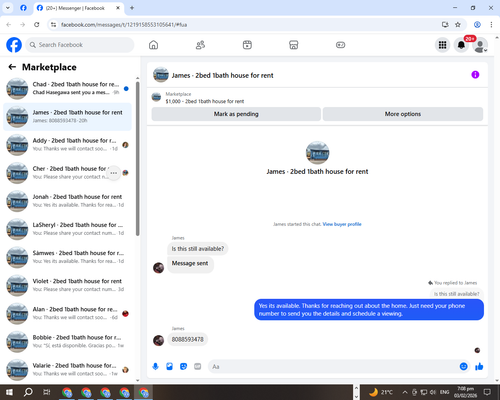The width and height of the screenshot is (500, 400).
Task: Record a voice clip with microphone icon
Action: [155, 367]
